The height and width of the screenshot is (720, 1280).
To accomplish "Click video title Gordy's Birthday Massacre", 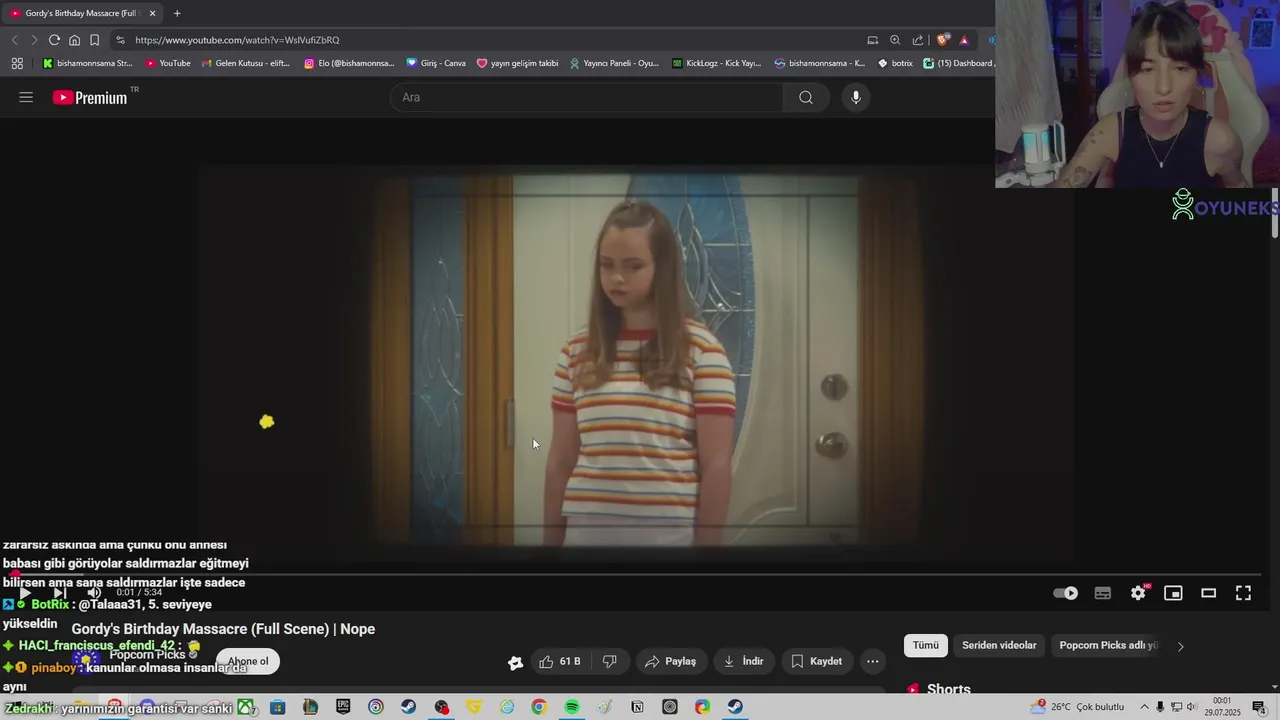I will tap(223, 629).
